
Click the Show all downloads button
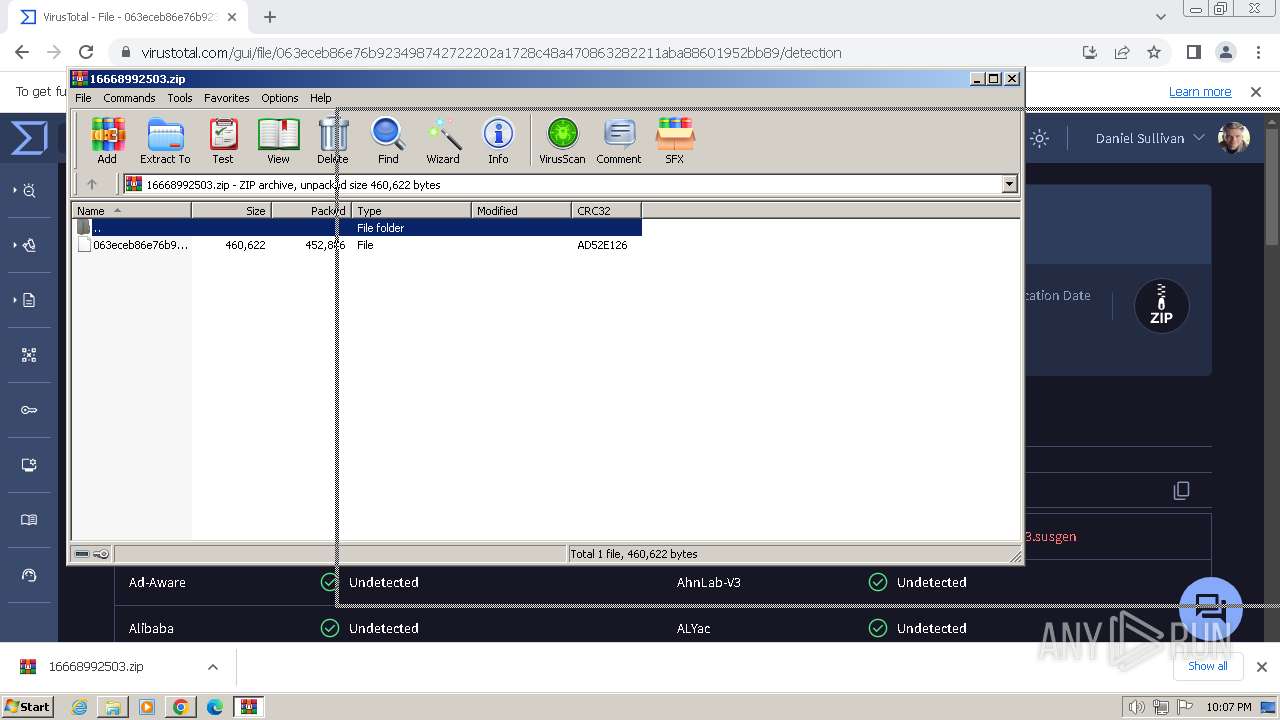pos(1207,666)
